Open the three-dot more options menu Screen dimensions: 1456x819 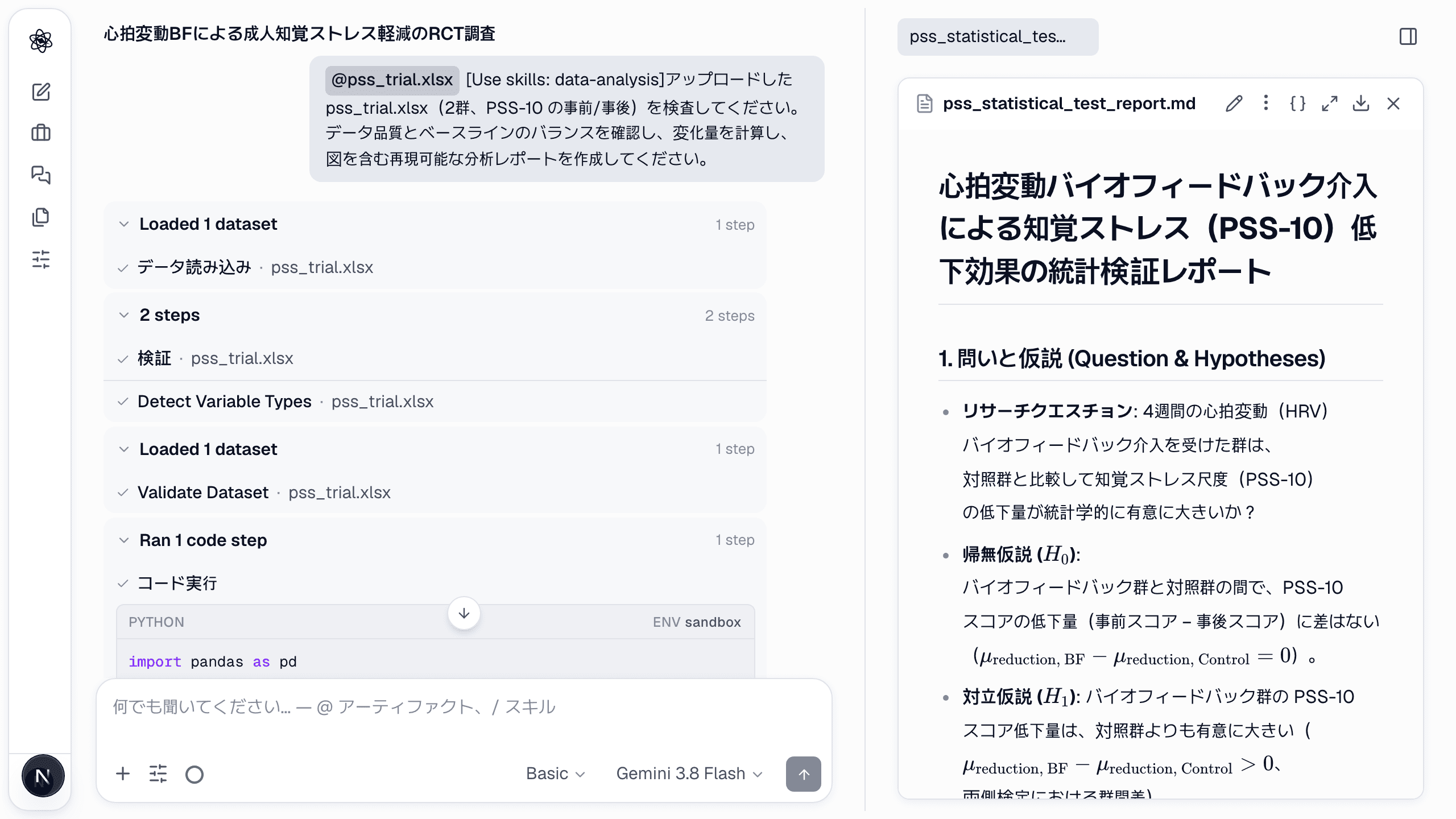[1265, 104]
